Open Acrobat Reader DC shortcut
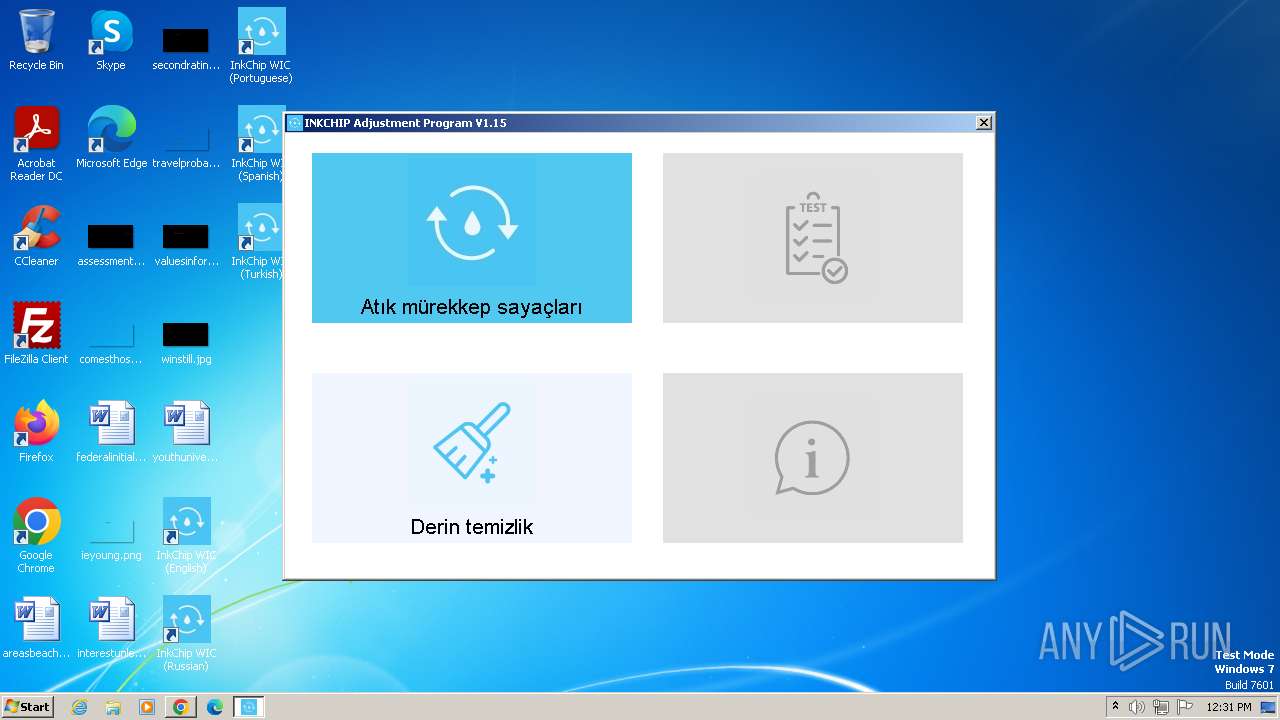Viewport: 1280px width, 720px height. [x=36, y=144]
